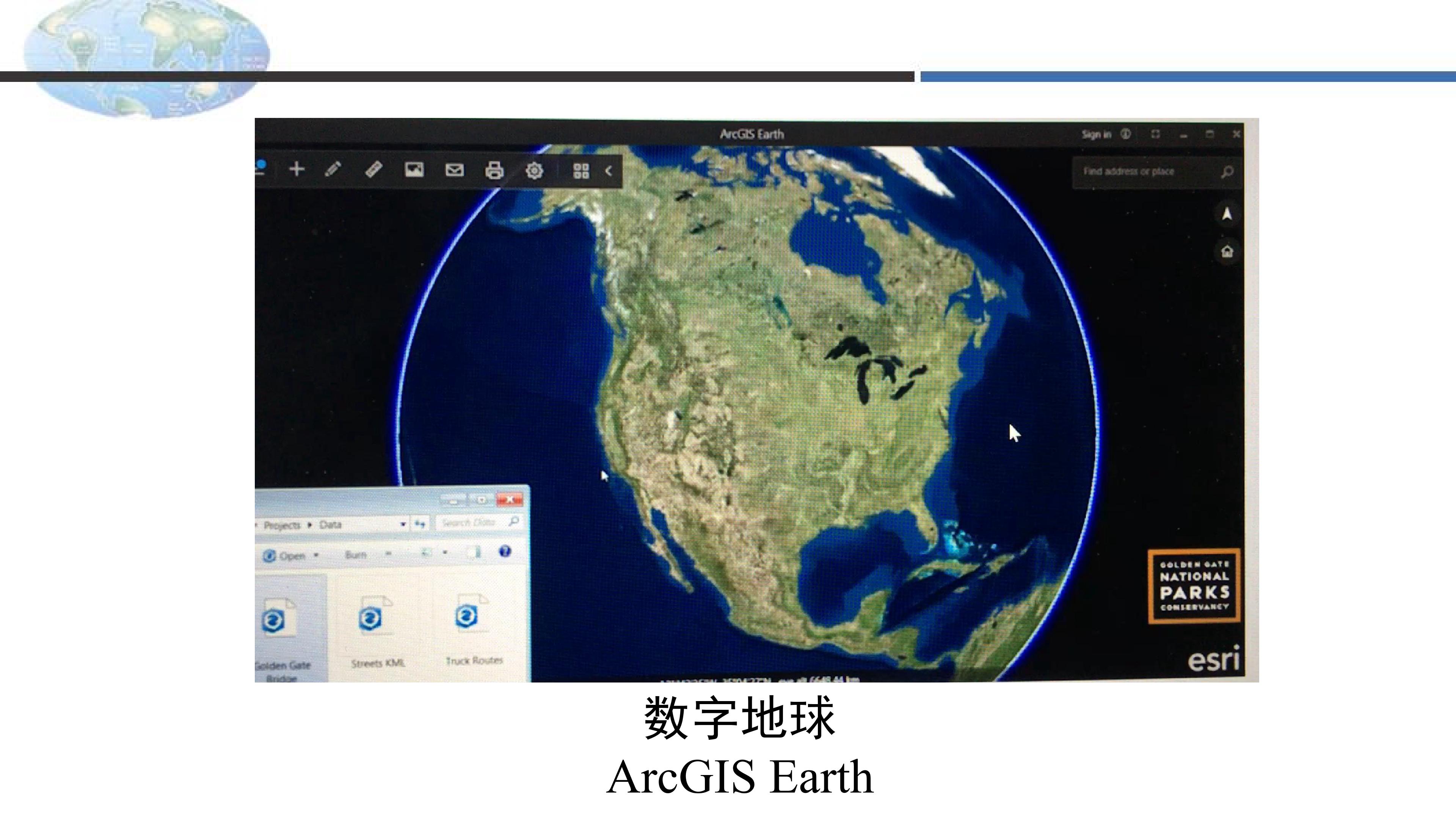Expand the dropdown arrow next to Open
1456x819 pixels.
pyautogui.click(x=316, y=555)
